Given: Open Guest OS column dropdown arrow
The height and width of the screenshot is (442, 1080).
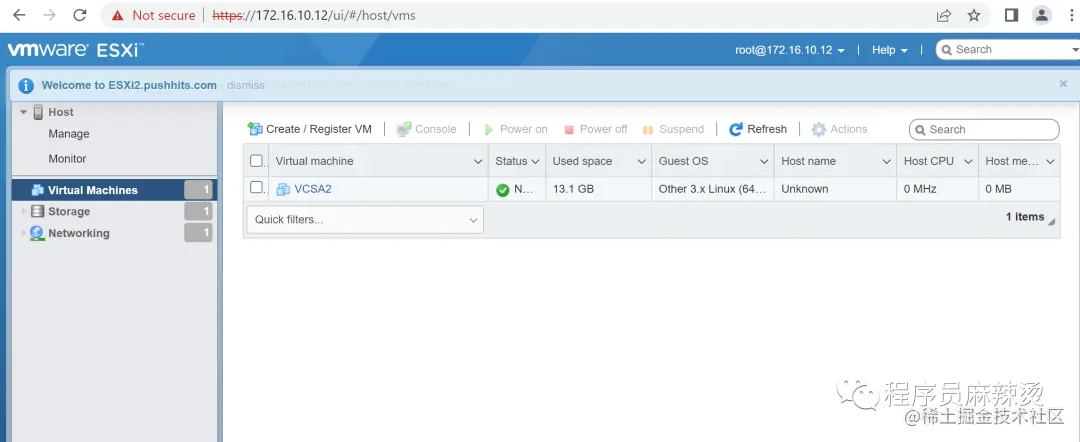Looking at the screenshot, I should coord(764,162).
